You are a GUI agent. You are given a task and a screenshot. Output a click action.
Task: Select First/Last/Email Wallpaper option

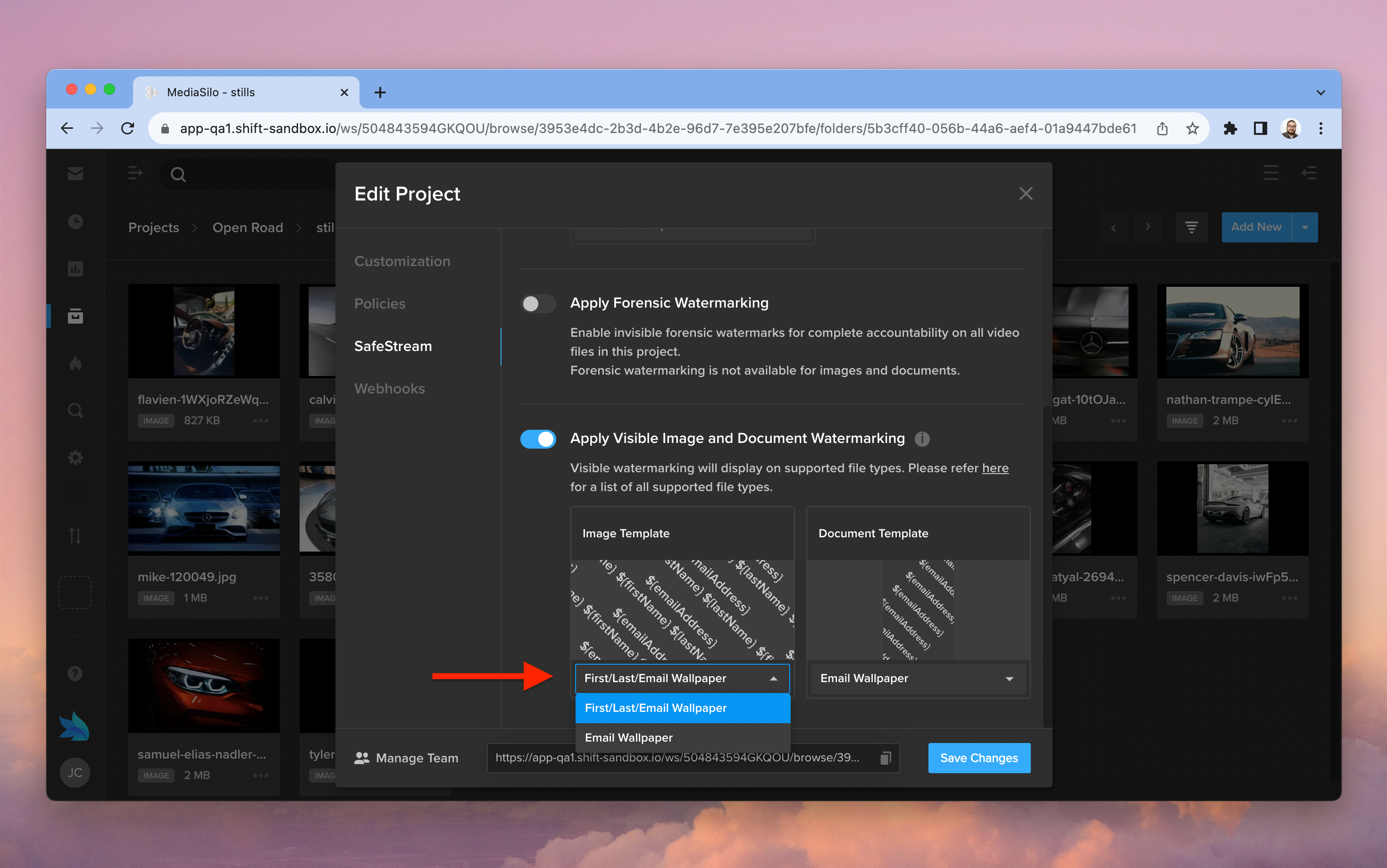tap(683, 708)
